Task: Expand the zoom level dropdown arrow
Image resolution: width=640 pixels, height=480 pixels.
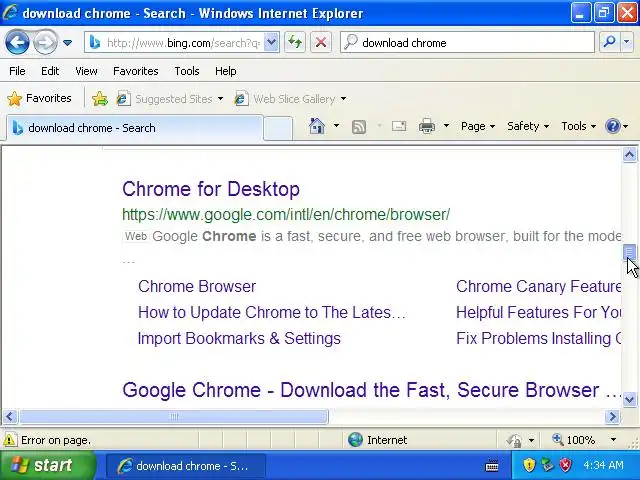Action: pyautogui.click(x=613, y=440)
